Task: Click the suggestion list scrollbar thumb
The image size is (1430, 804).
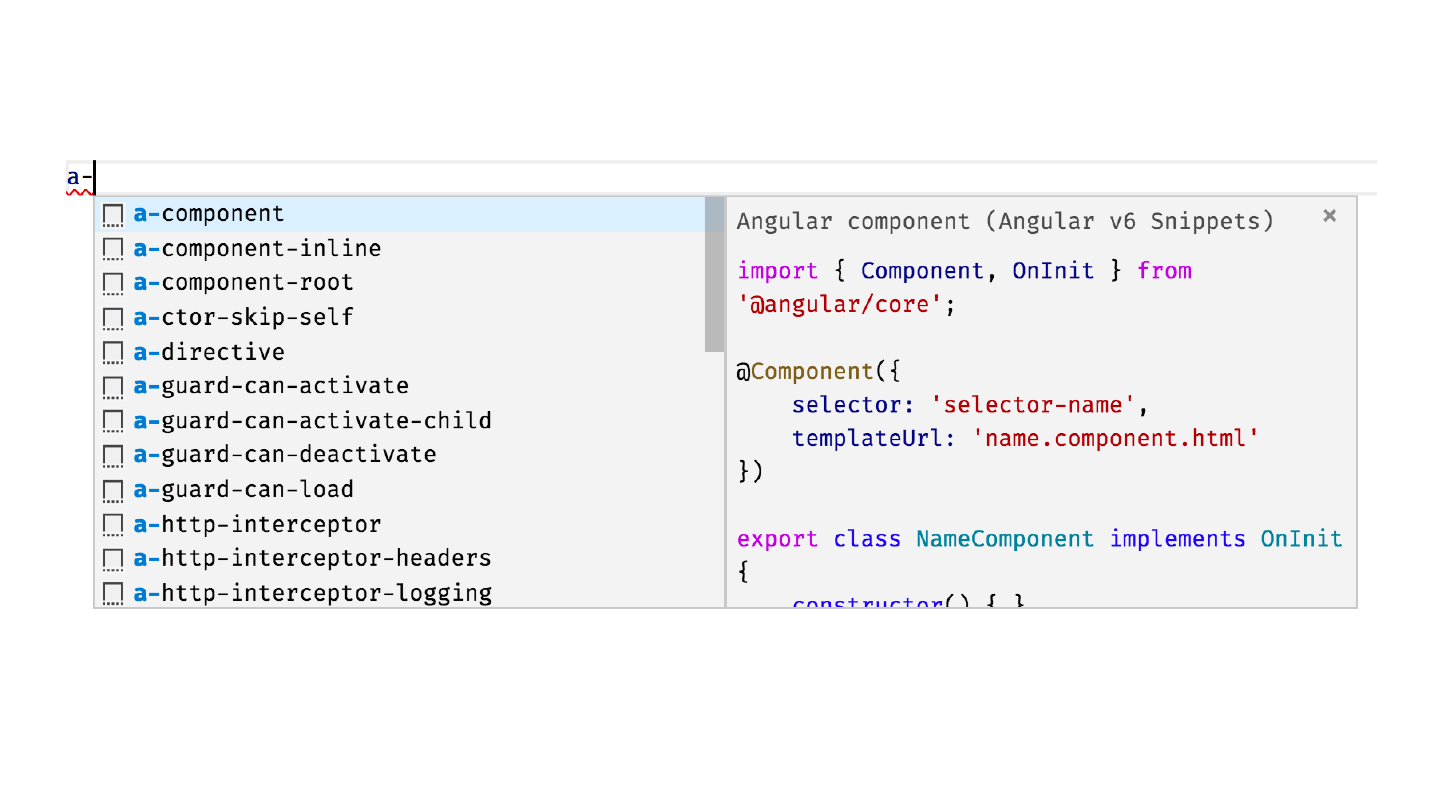Action: (714, 274)
